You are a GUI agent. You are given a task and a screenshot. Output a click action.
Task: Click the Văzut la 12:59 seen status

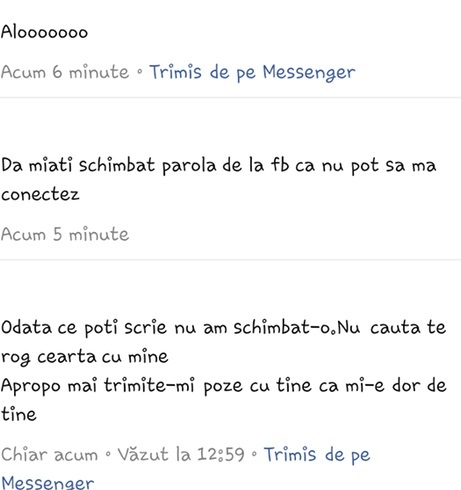pyautogui.click(x=181, y=455)
